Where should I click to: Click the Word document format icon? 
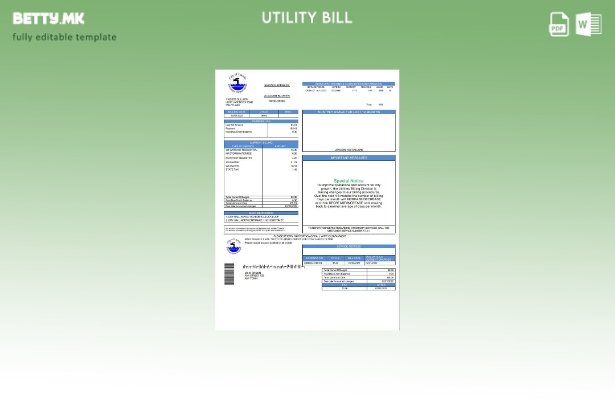tap(588, 25)
